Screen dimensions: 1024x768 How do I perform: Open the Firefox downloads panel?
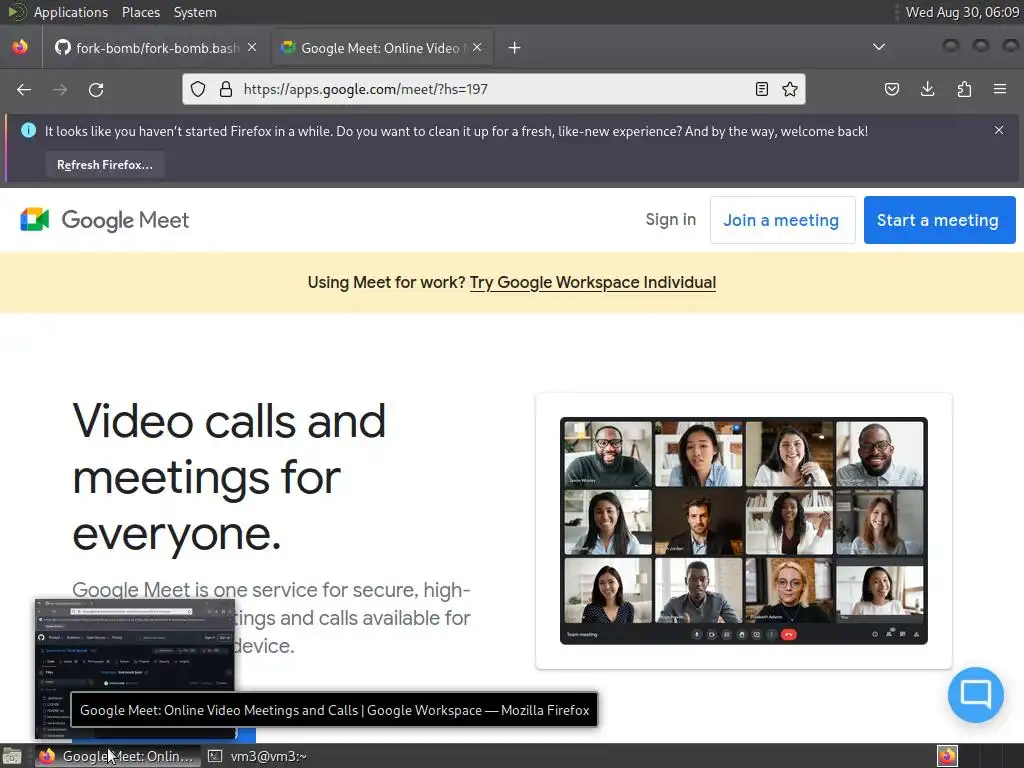tap(927, 89)
